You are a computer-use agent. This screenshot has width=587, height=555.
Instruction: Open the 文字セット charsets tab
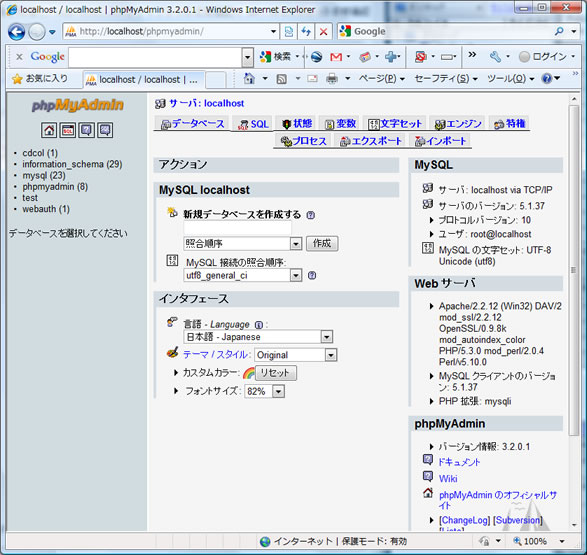pyautogui.click(x=395, y=123)
